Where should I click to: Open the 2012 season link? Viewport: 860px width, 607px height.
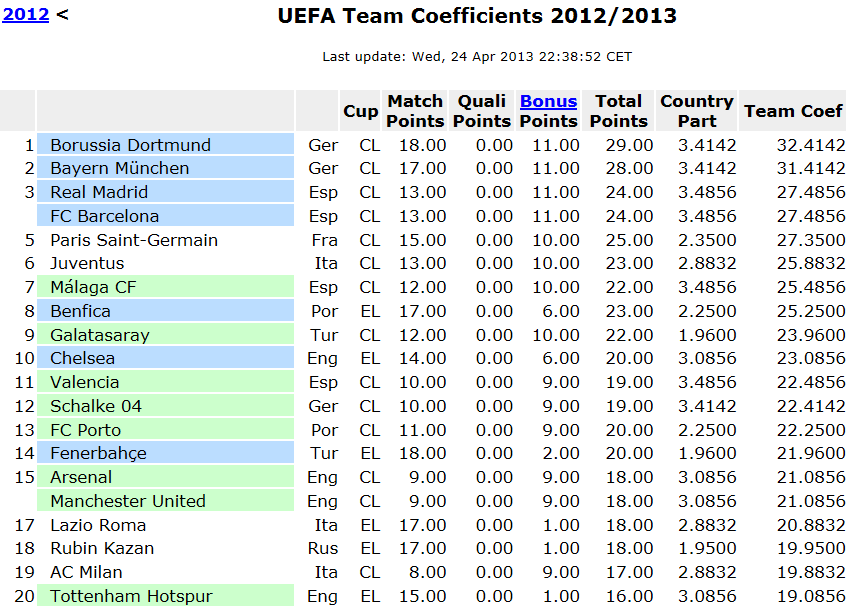(27, 15)
